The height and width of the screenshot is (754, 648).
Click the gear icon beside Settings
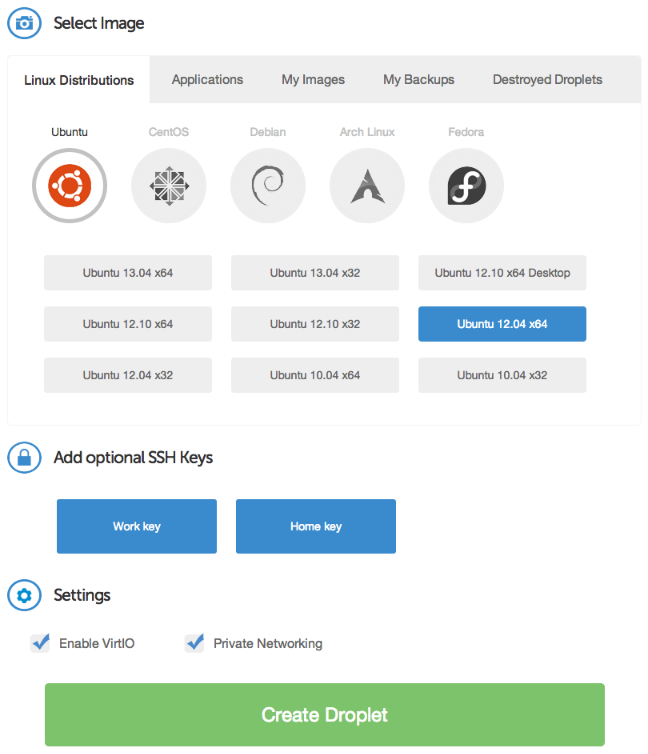pyautogui.click(x=25, y=595)
